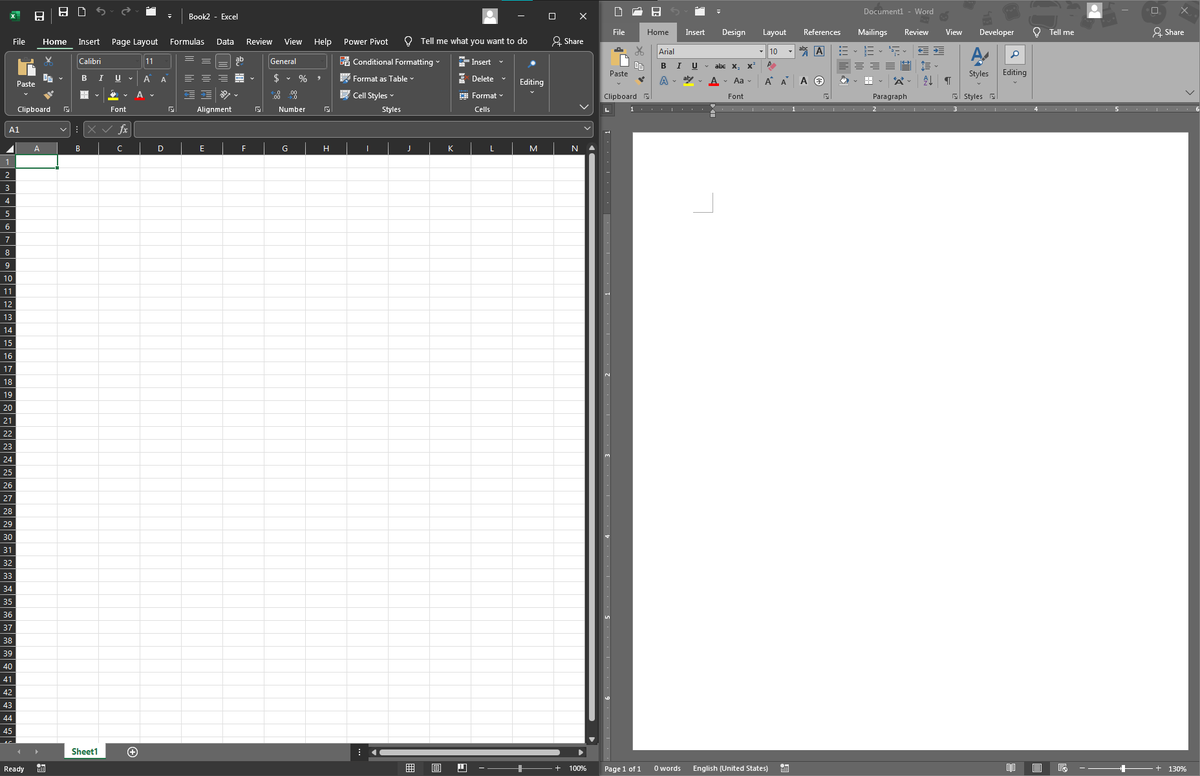Open Excel Fill Color dropdown arrow
Screen dimensions: 1200x776
coord(125,95)
